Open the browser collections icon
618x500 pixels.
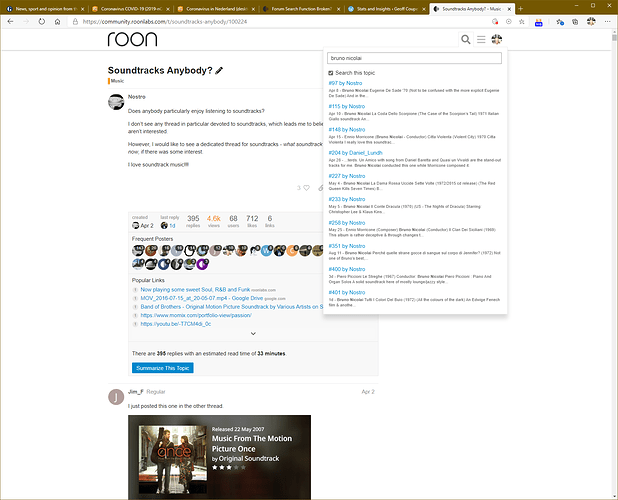tap(575, 22)
